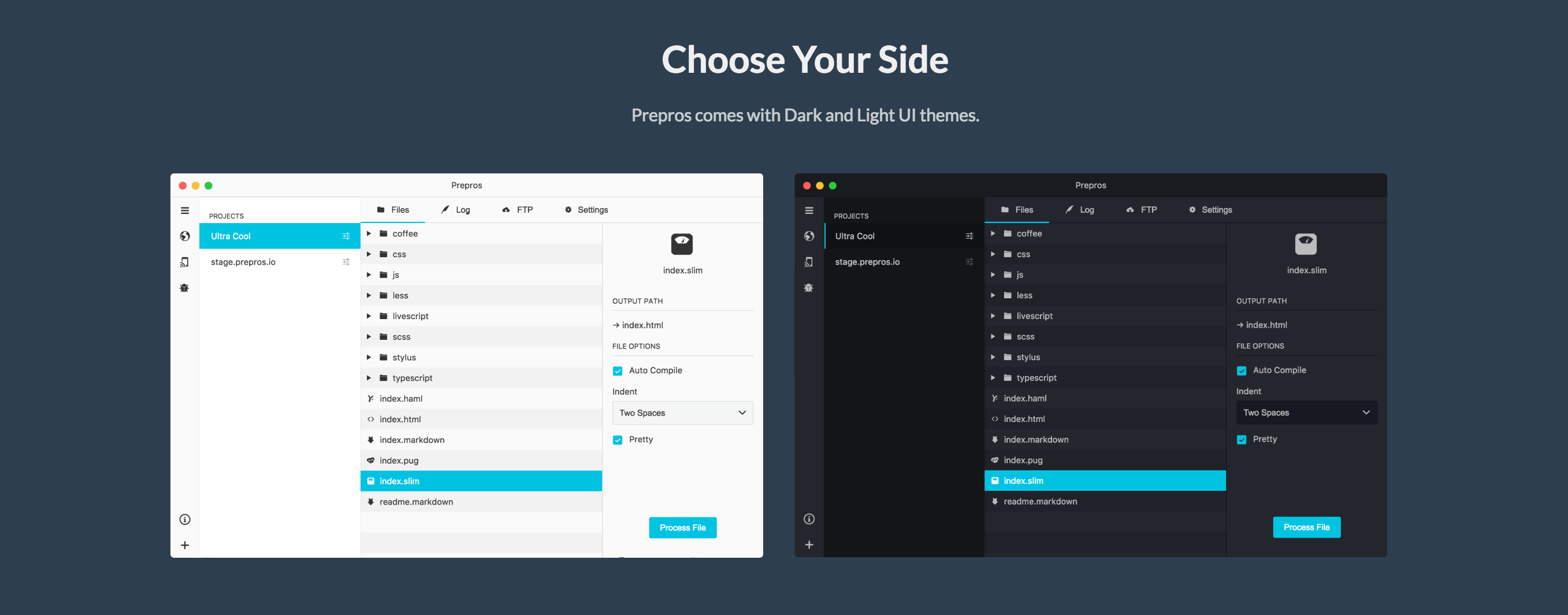1568x615 pixels.
Task: Expand stylus folder arrow in dark window
Action: pyautogui.click(x=993, y=357)
